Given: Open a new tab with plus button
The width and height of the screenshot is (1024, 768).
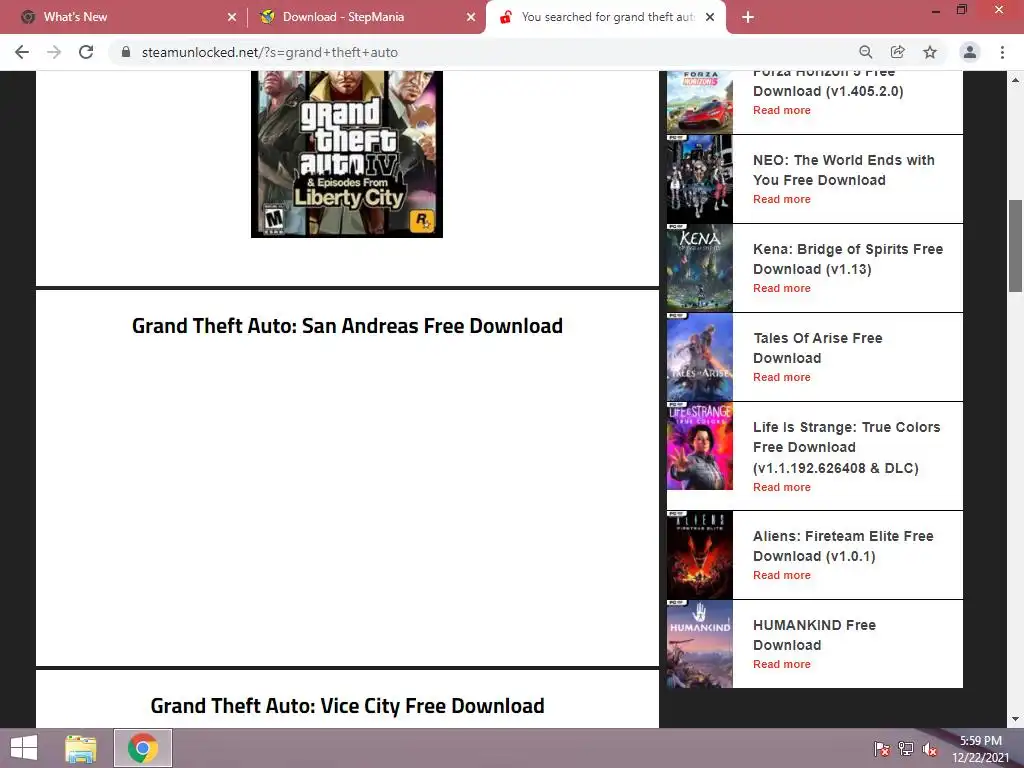Looking at the screenshot, I should (748, 17).
